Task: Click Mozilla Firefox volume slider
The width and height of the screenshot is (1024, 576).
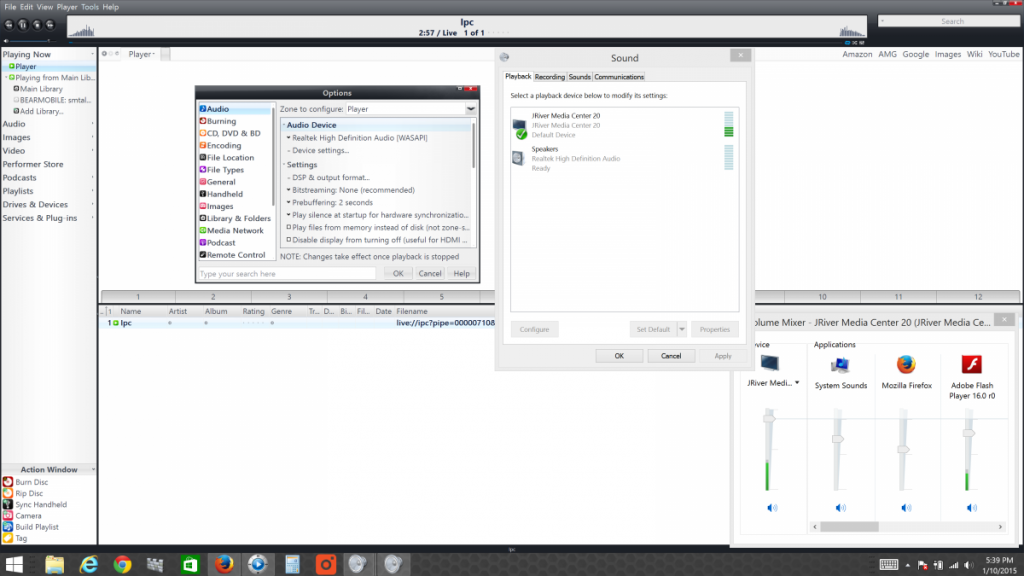Action: (x=903, y=449)
